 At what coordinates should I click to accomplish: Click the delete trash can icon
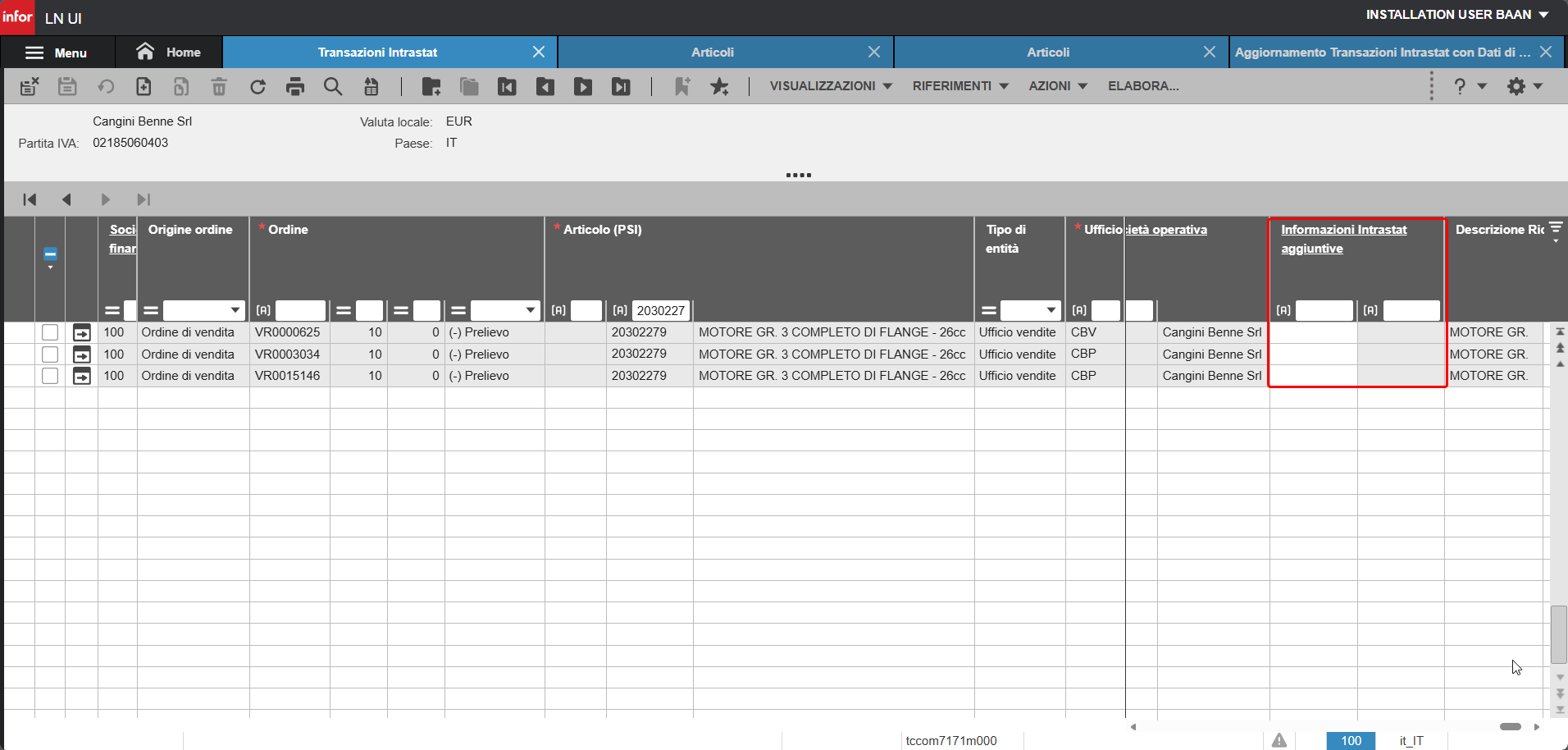point(219,86)
